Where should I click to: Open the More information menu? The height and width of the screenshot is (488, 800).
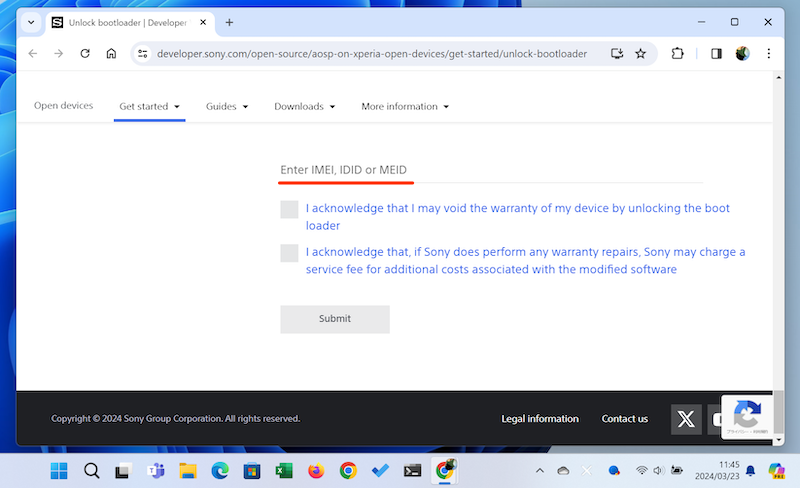pos(405,106)
